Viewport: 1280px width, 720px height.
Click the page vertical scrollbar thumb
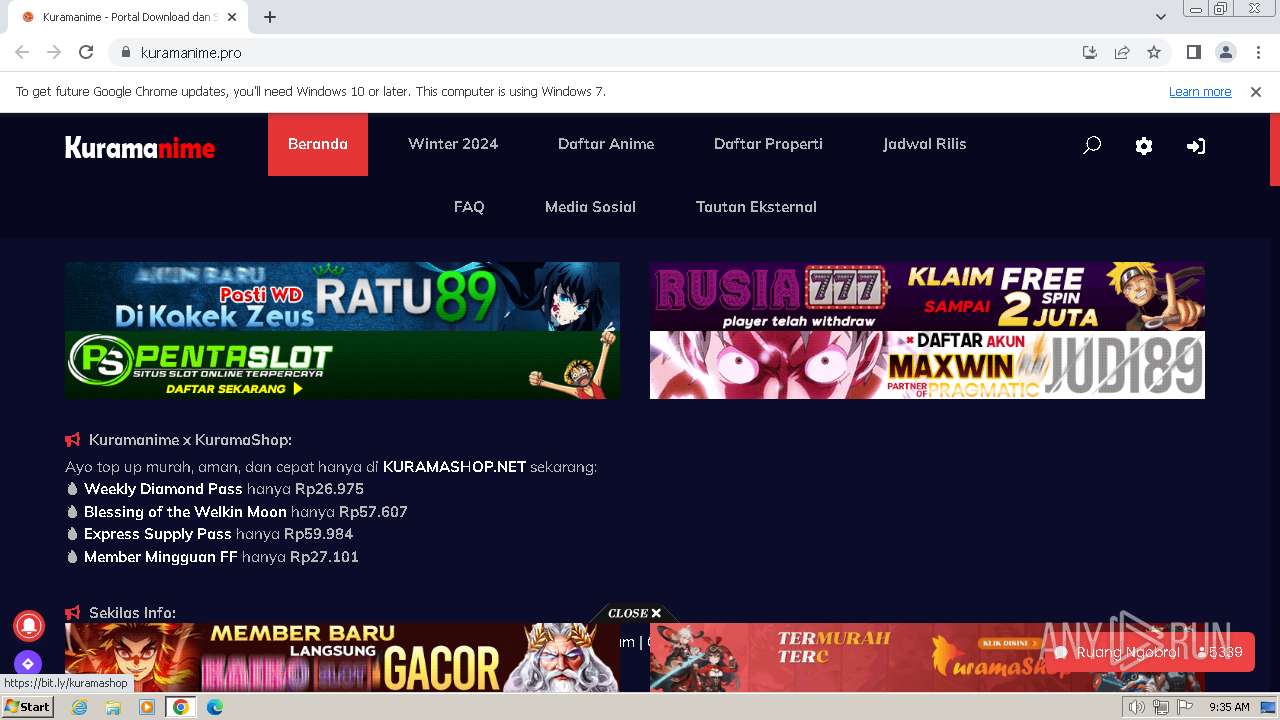1274,150
